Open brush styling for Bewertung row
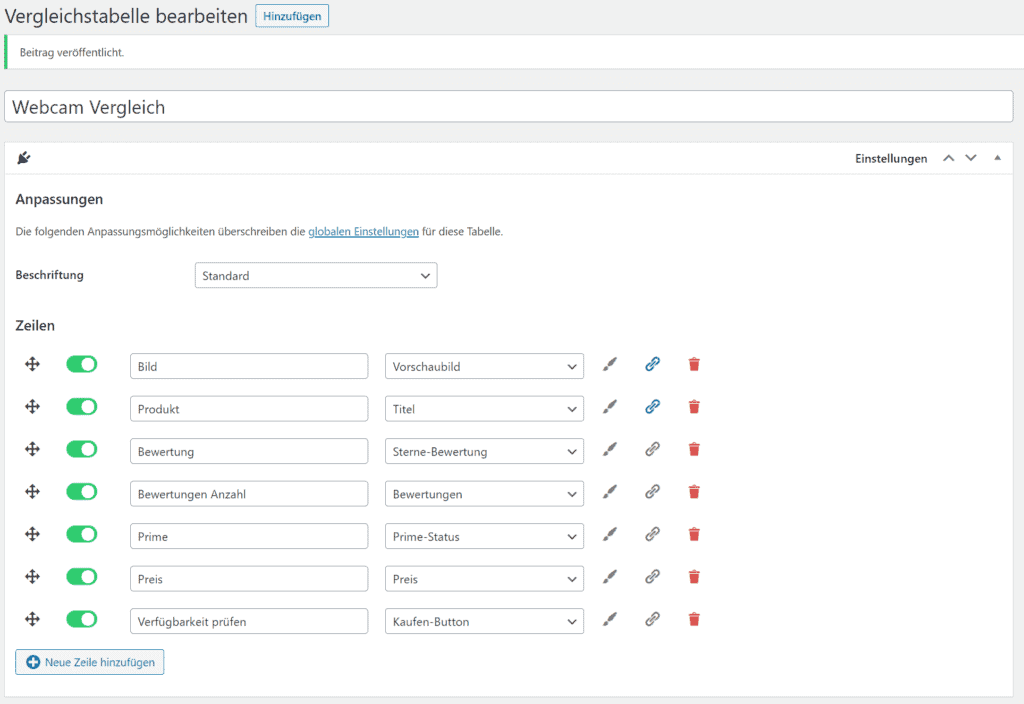1024x704 pixels. [610, 449]
